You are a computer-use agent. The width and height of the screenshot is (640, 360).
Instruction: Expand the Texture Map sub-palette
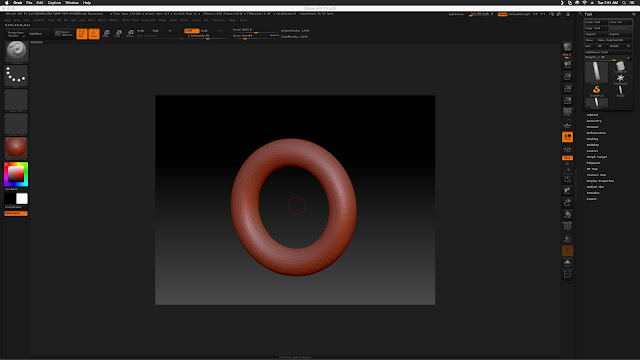[x=596, y=175]
